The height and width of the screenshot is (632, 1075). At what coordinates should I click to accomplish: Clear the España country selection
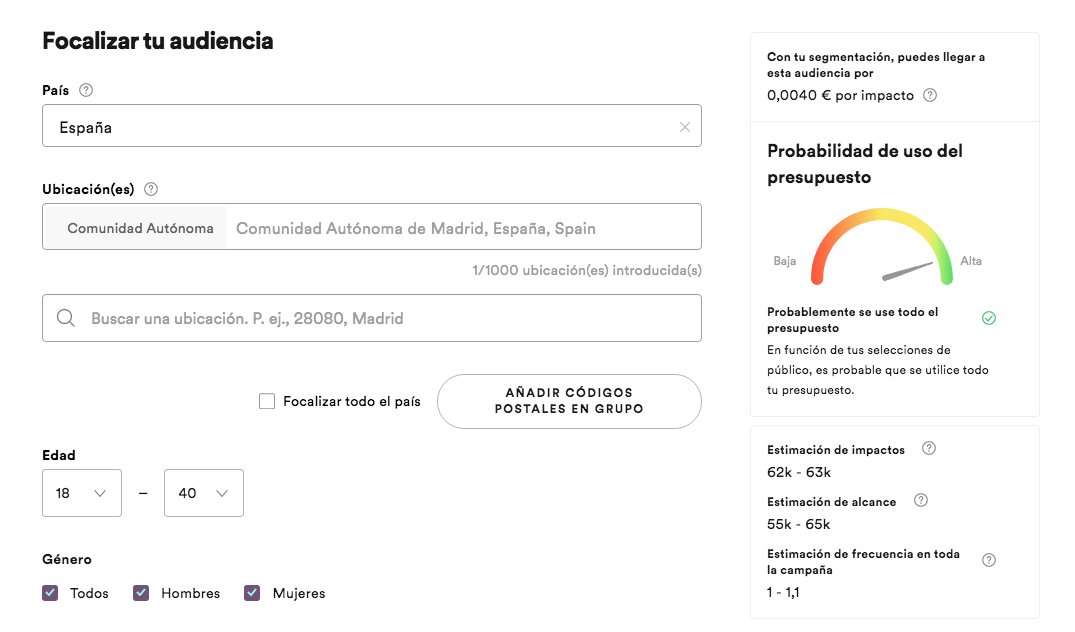pos(685,127)
